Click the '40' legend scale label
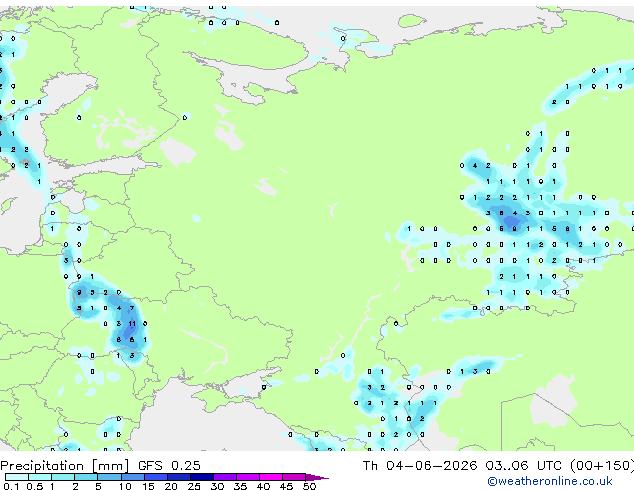 tap(263, 486)
